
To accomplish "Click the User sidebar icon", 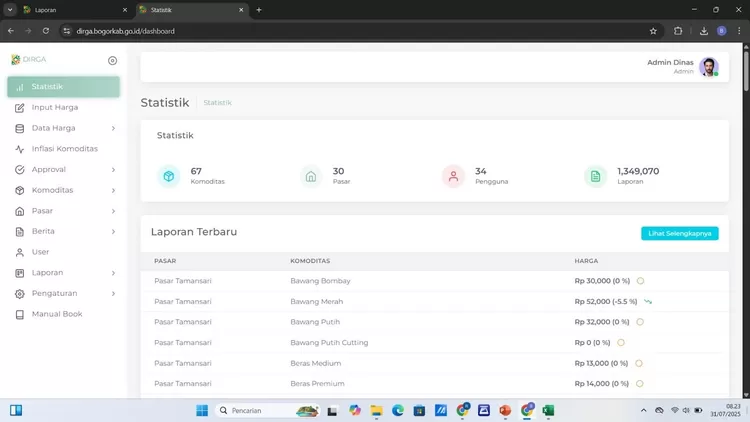I will point(20,252).
